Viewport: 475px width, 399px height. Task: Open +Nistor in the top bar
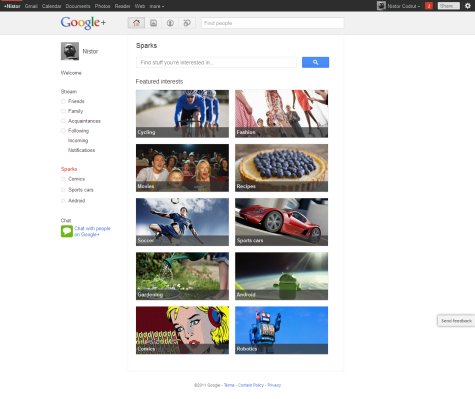[12, 6]
